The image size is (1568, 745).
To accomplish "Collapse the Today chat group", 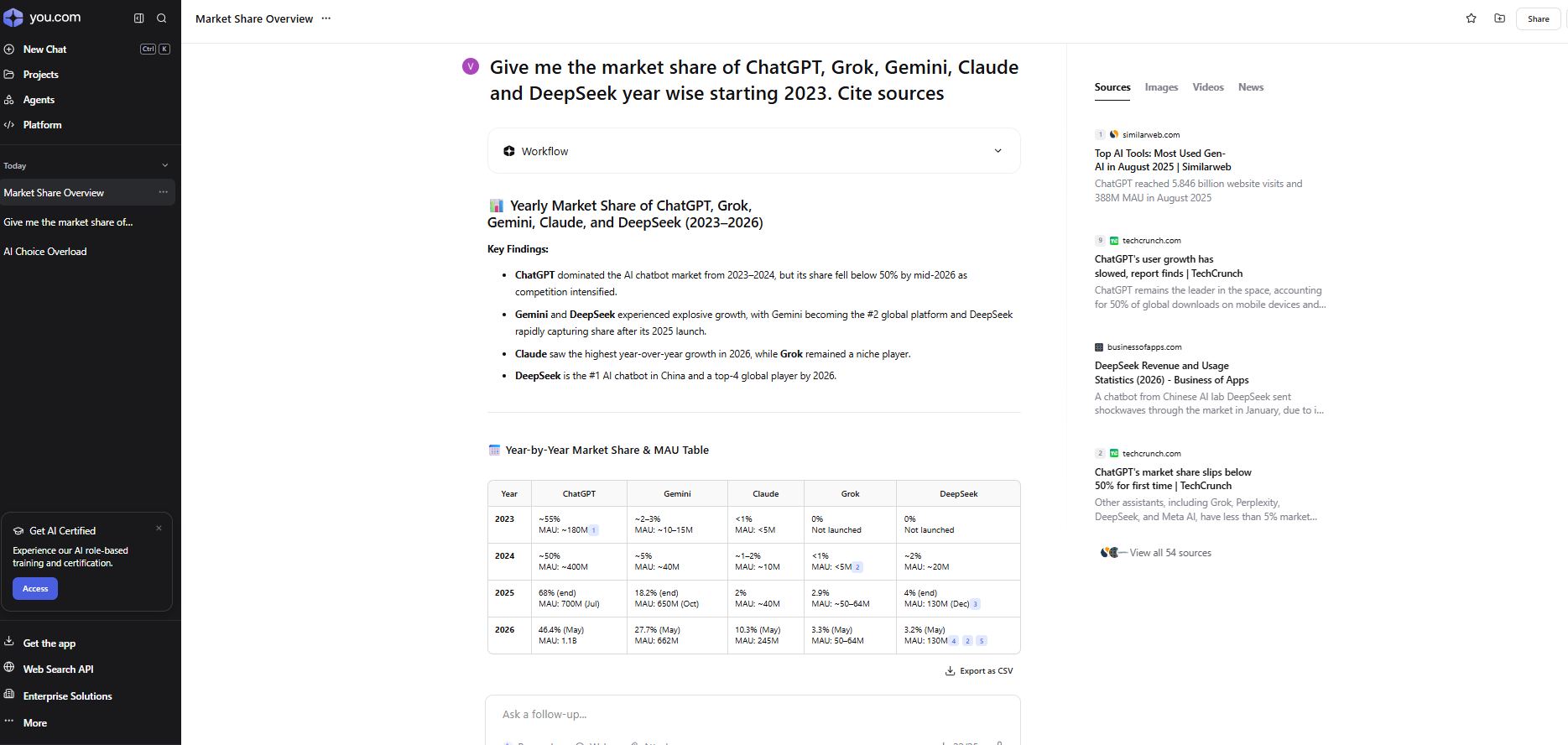I will 164,166.
